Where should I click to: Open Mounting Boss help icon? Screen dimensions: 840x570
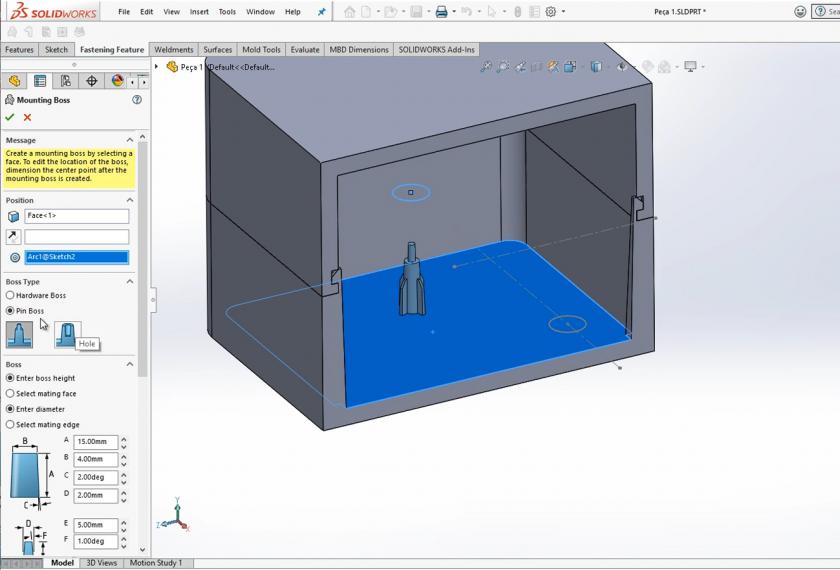(x=137, y=100)
